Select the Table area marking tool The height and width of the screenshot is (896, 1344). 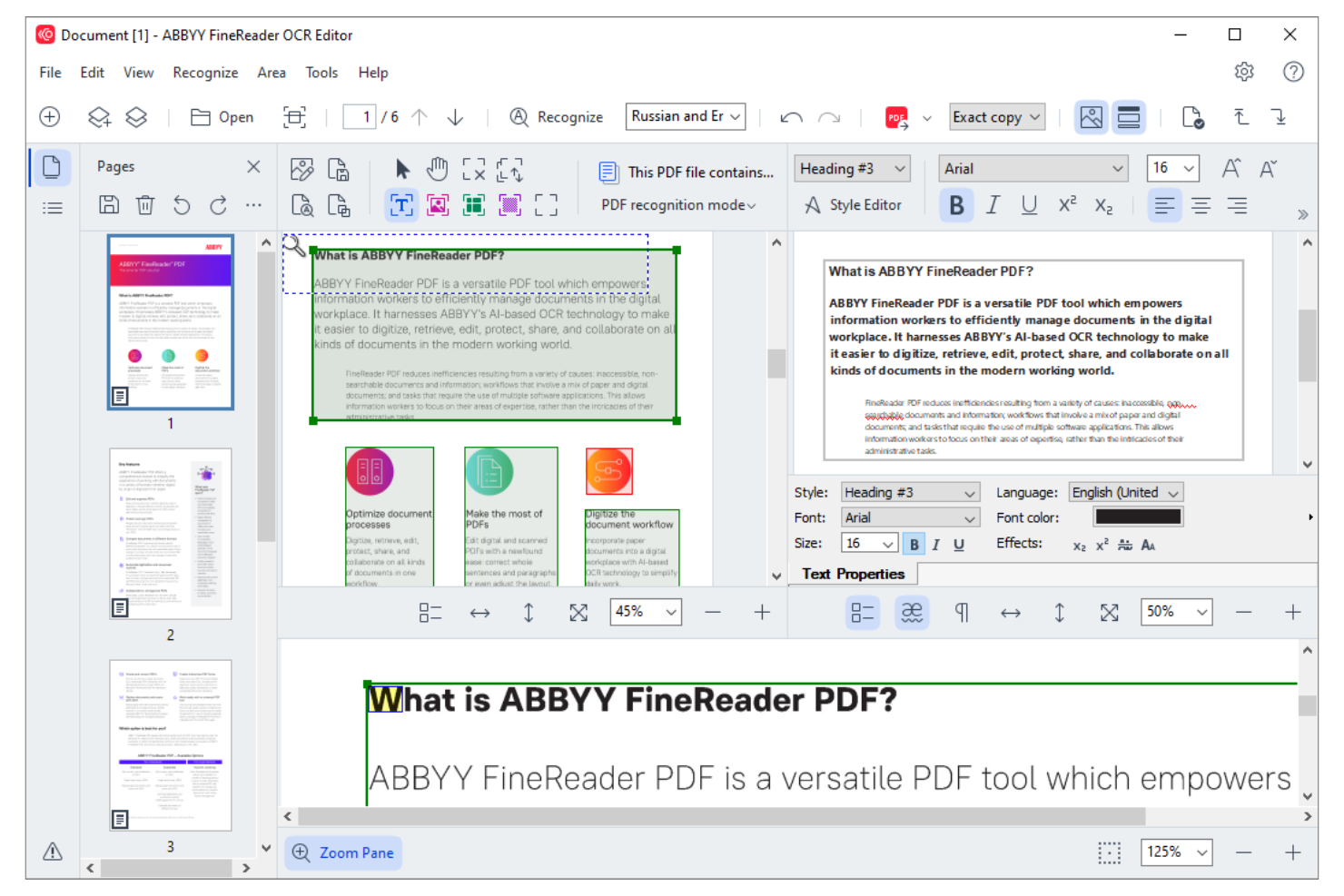point(473,205)
